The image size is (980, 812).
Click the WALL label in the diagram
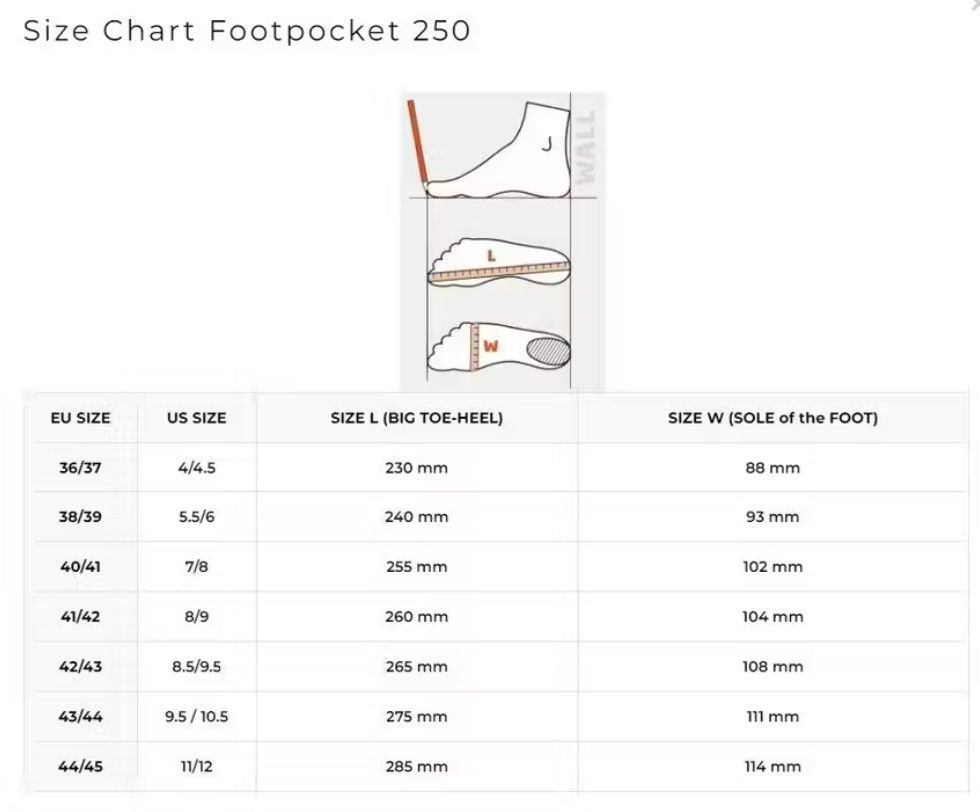point(586,148)
